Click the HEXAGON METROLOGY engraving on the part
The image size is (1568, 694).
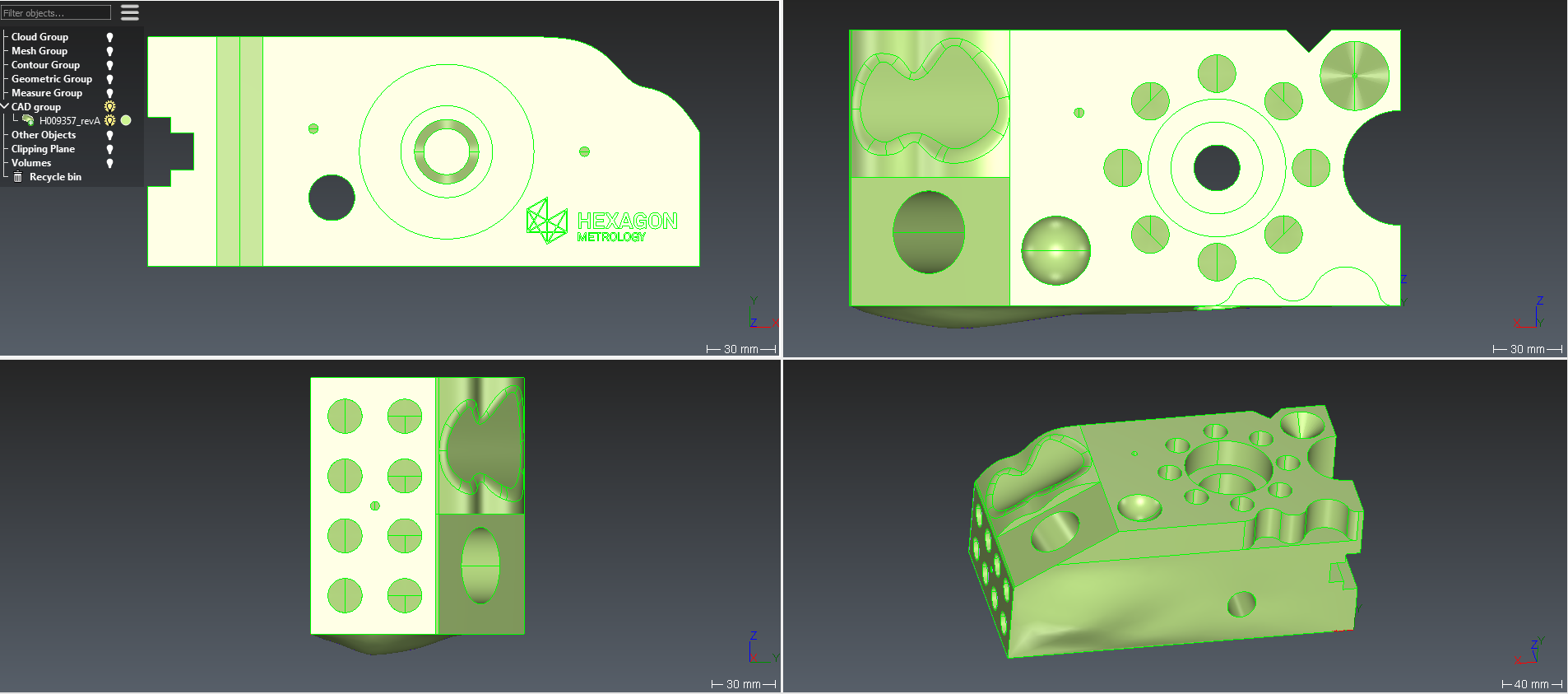pyautogui.click(x=602, y=221)
